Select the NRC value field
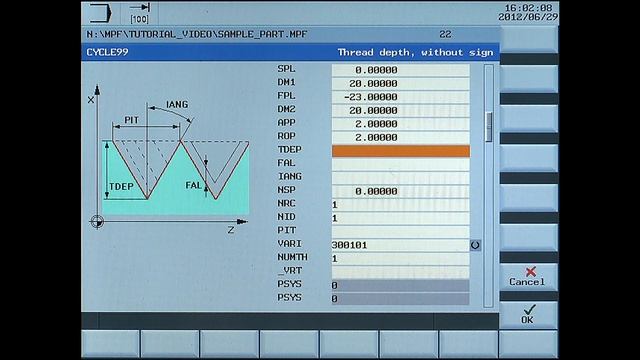Image resolution: width=640 pixels, height=360 pixels. (x=400, y=204)
